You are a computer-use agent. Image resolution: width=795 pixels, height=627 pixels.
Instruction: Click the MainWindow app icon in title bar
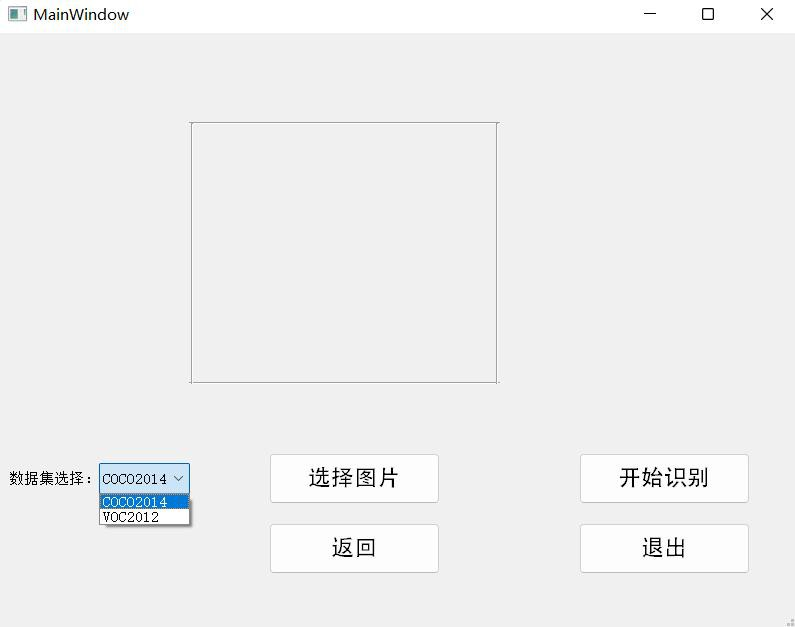pos(17,14)
